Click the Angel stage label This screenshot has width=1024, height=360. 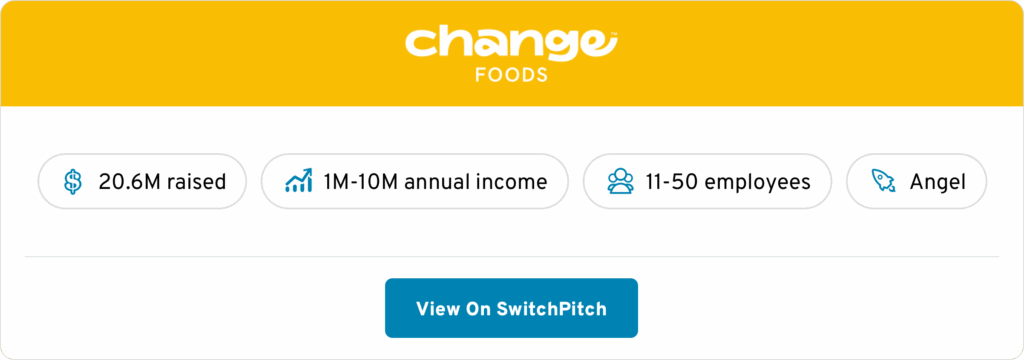(x=937, y=182)
